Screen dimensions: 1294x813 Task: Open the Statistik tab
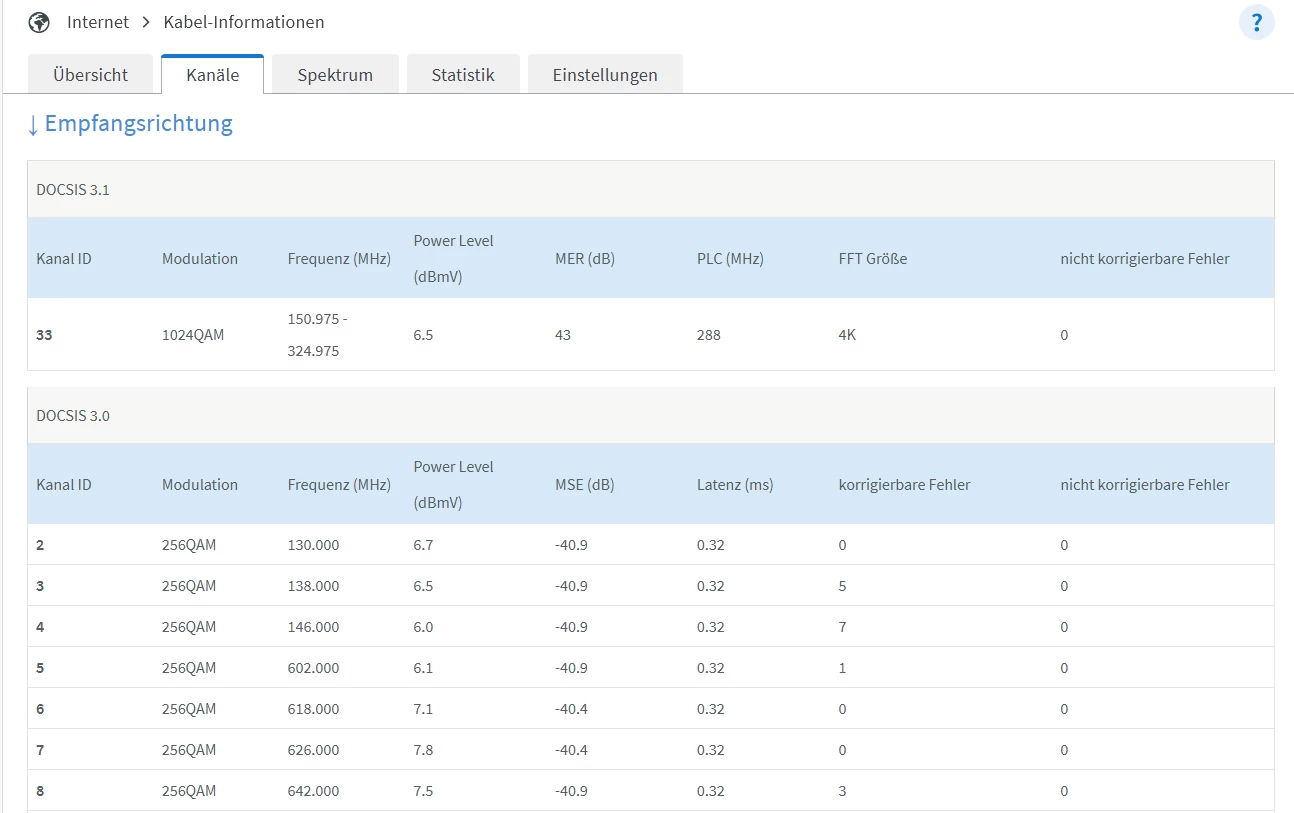(x=463, y=75)
